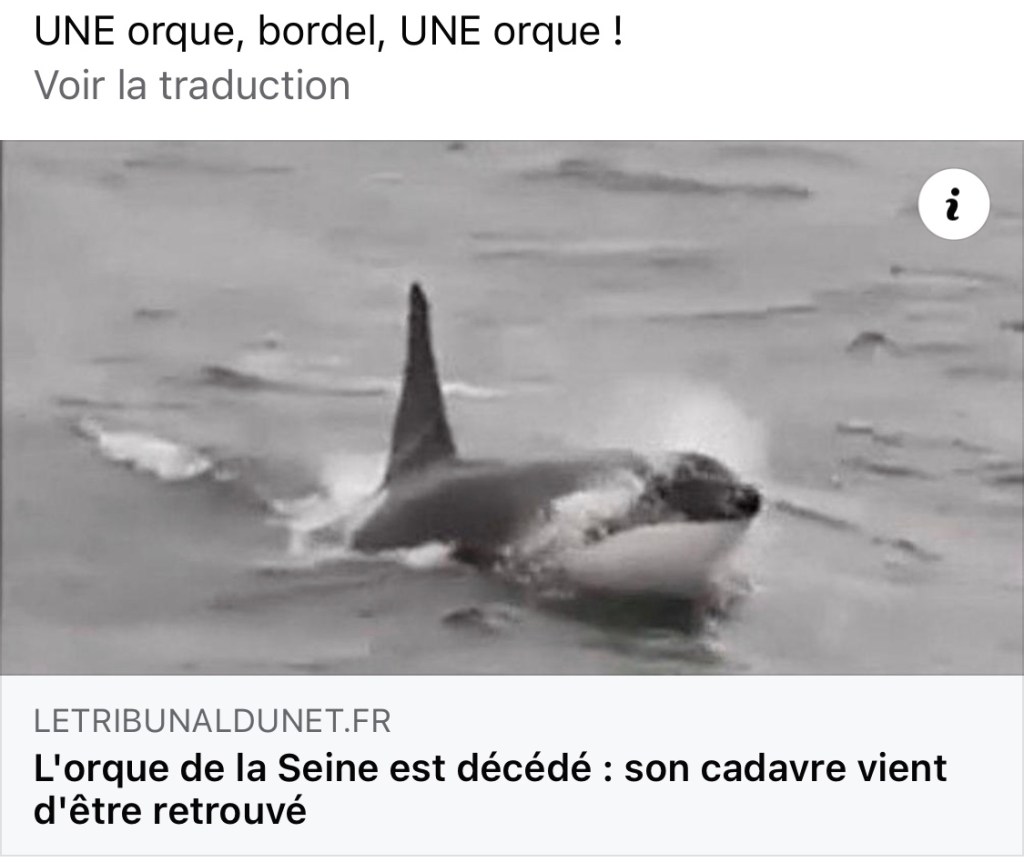The width and height of the screenshot is (1024, 862).
Task: Click the word "traduction" to translate the post
Action: [255, 86]
